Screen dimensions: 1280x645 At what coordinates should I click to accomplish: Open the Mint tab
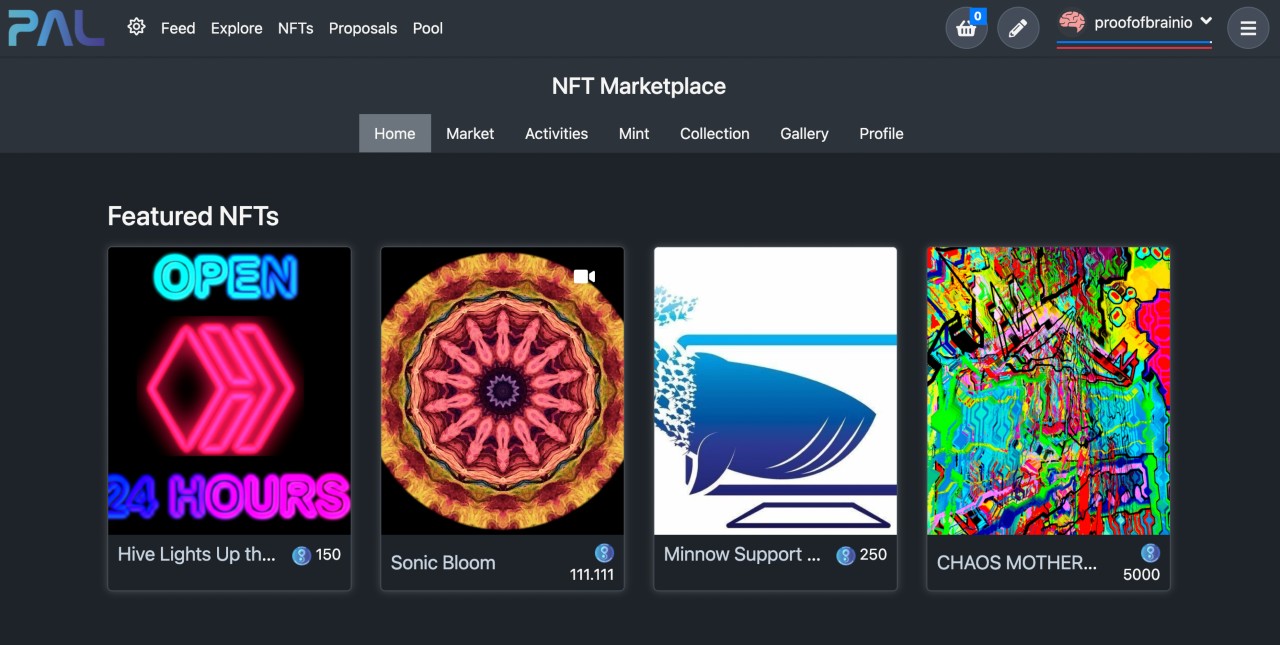[634, 133]
